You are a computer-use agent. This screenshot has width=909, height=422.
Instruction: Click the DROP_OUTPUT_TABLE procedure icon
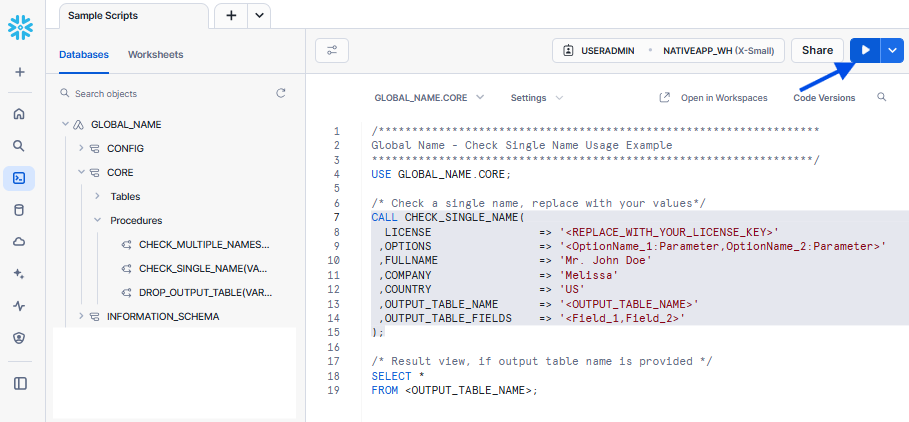126,293
